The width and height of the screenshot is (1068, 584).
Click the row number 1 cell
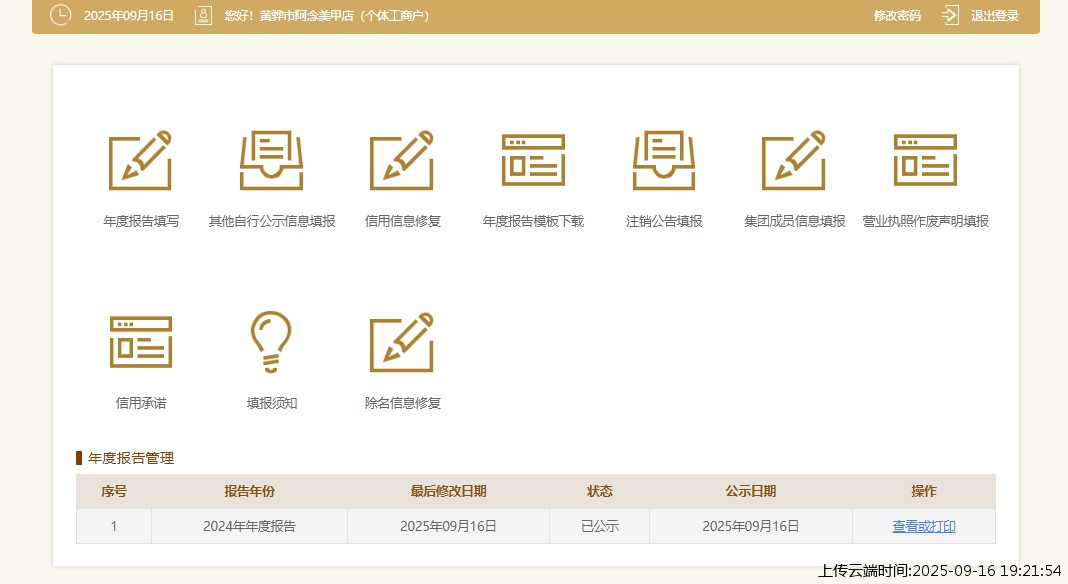point(114,526)
